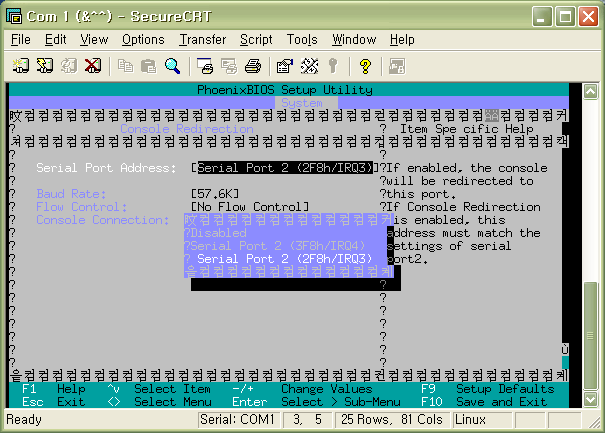Click the yellow question mark help icon
Image resolution: width=605 pixels, height=433 pixels.
[365, 66]
